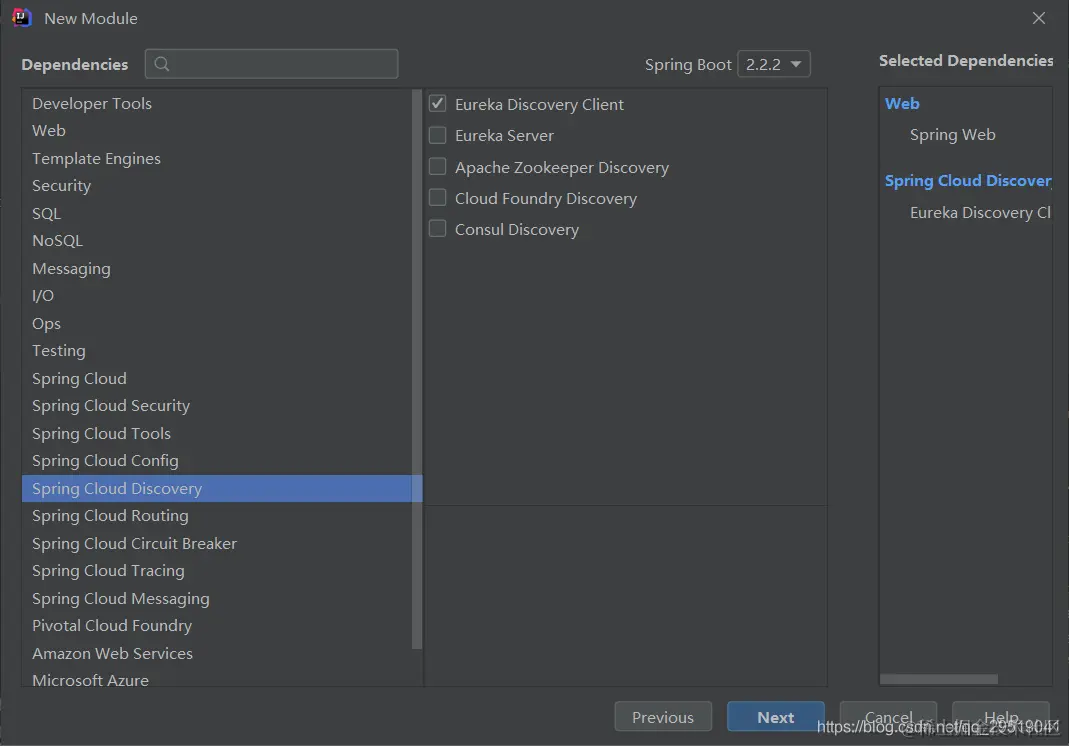This screenshot has height=746, width=1069.
Task: Click the Web group in Selected Dependencies
Action: click(x=902, y=104)
